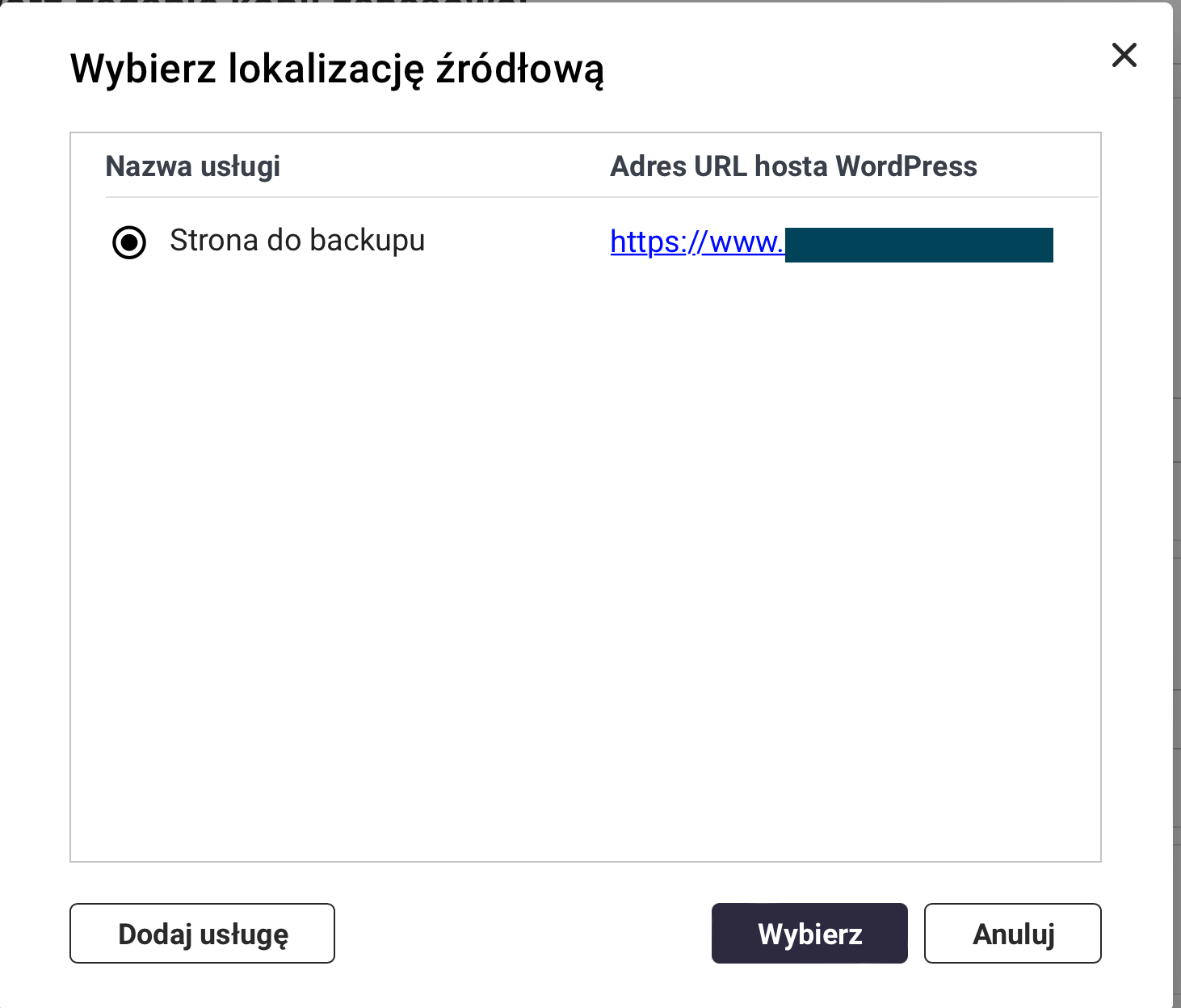Confirm selection with the Wybierz button
This screenshot has height=1008, width=1181.
(x=809, y=934)
